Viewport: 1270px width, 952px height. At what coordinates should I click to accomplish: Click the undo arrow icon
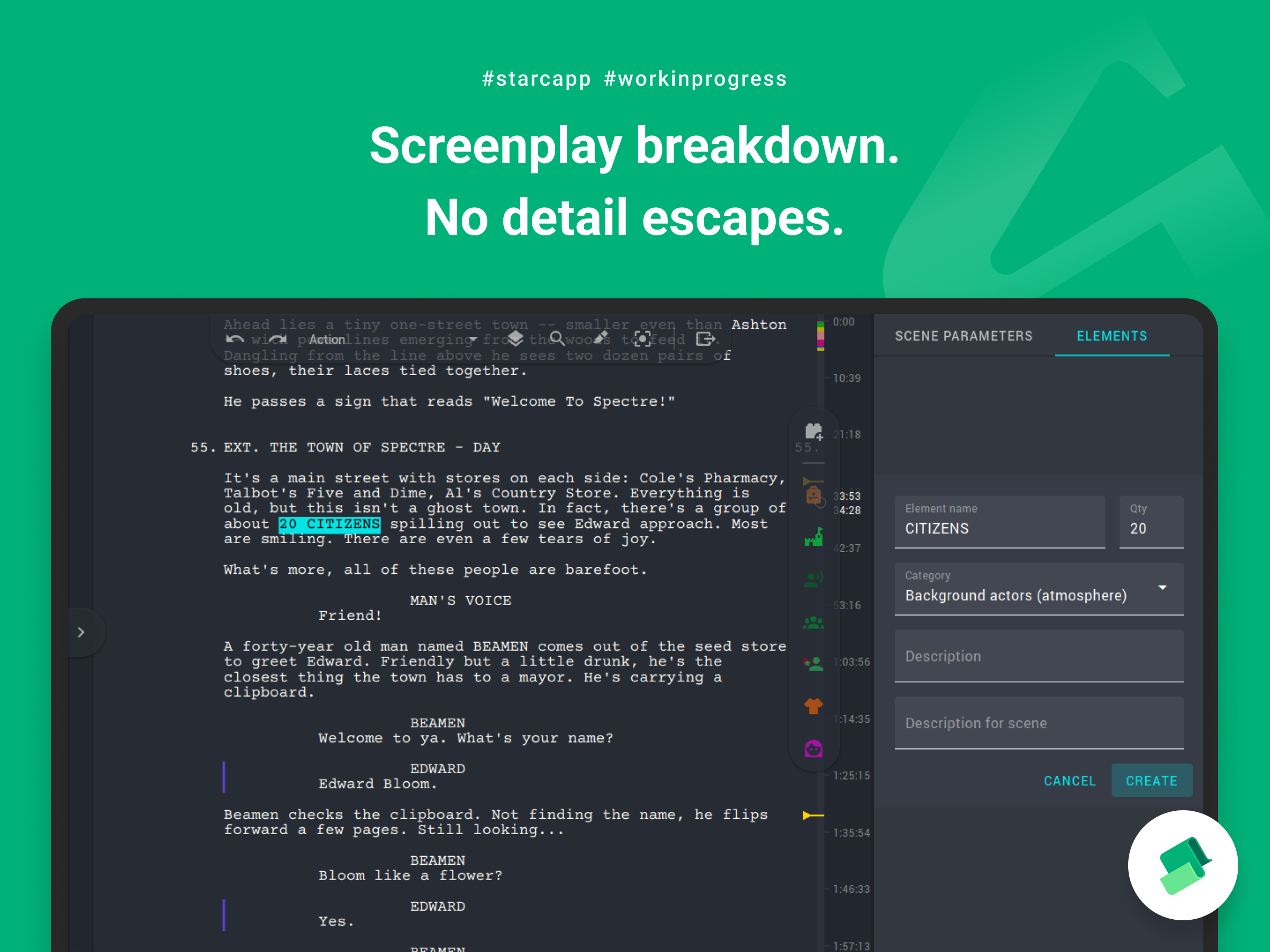pos(235,339)
